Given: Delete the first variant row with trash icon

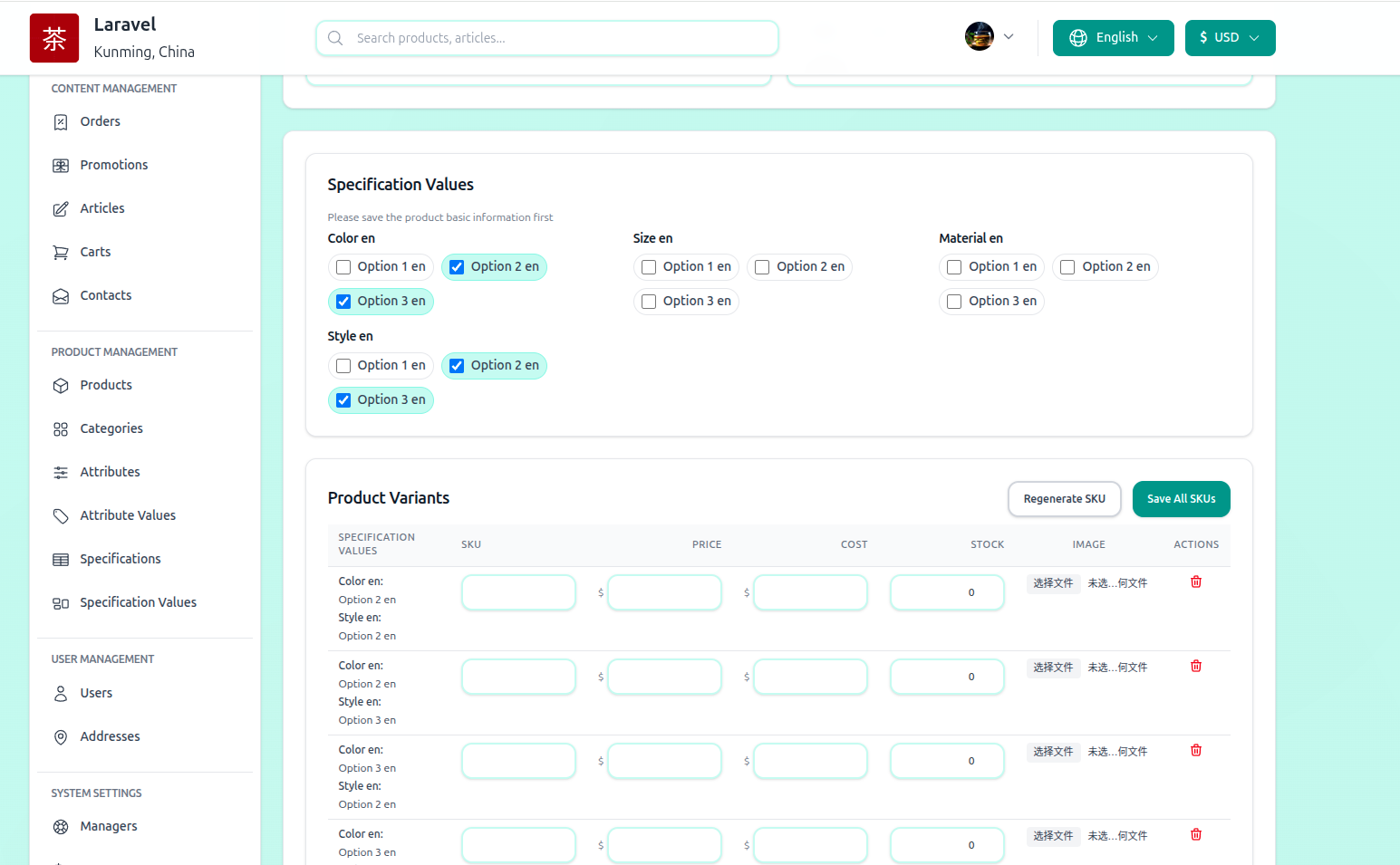Looking at the screenshot, I should coord(1195,582).
